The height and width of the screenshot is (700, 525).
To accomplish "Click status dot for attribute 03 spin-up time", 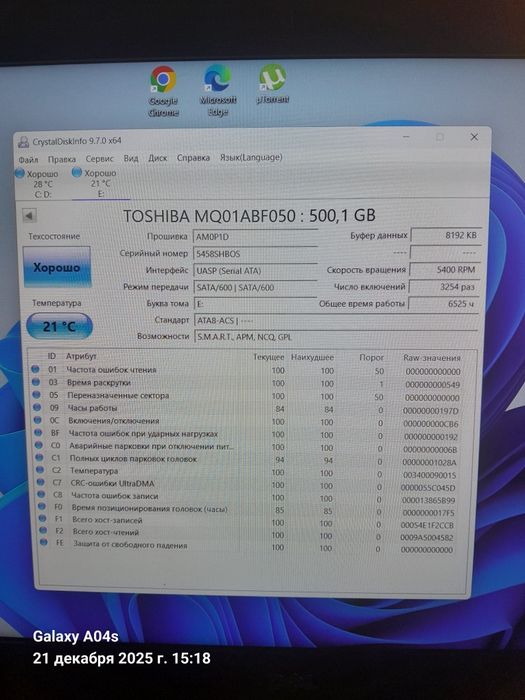I will coord(36,382).
